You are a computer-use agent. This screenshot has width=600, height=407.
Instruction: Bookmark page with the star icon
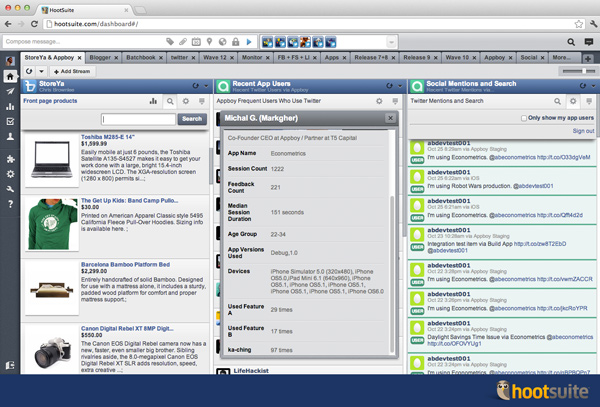579,24
